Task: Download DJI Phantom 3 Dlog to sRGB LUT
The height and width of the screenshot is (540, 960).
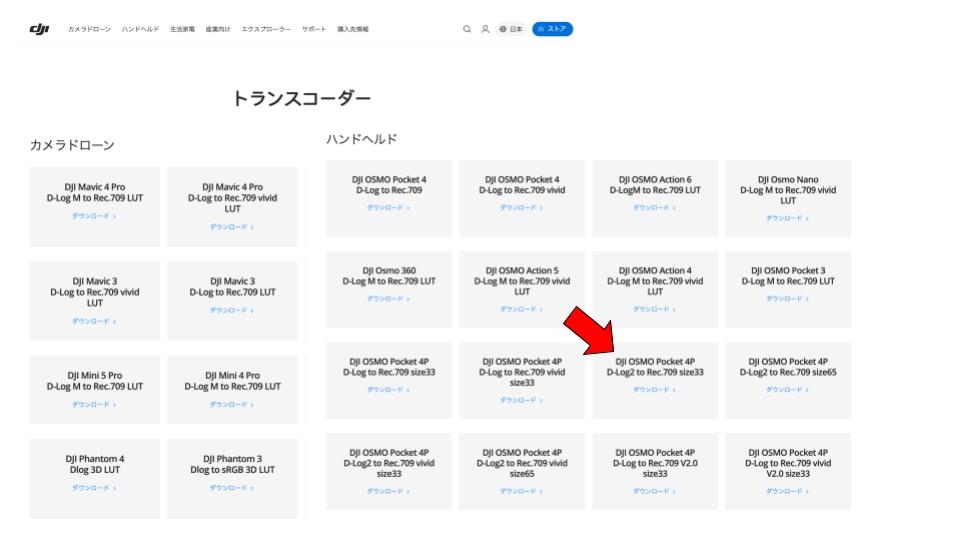Action: 232,488
